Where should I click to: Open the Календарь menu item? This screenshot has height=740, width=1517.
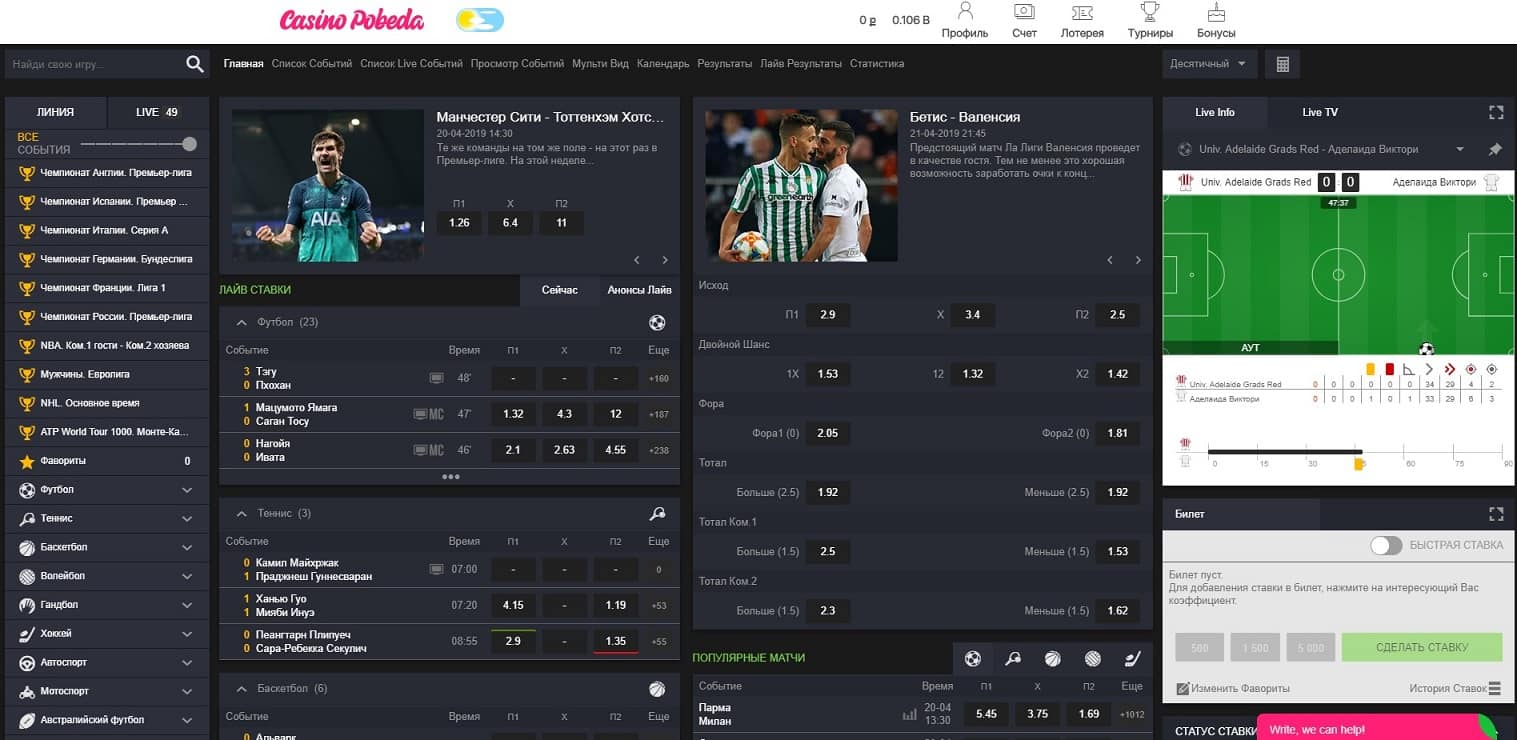663,64
